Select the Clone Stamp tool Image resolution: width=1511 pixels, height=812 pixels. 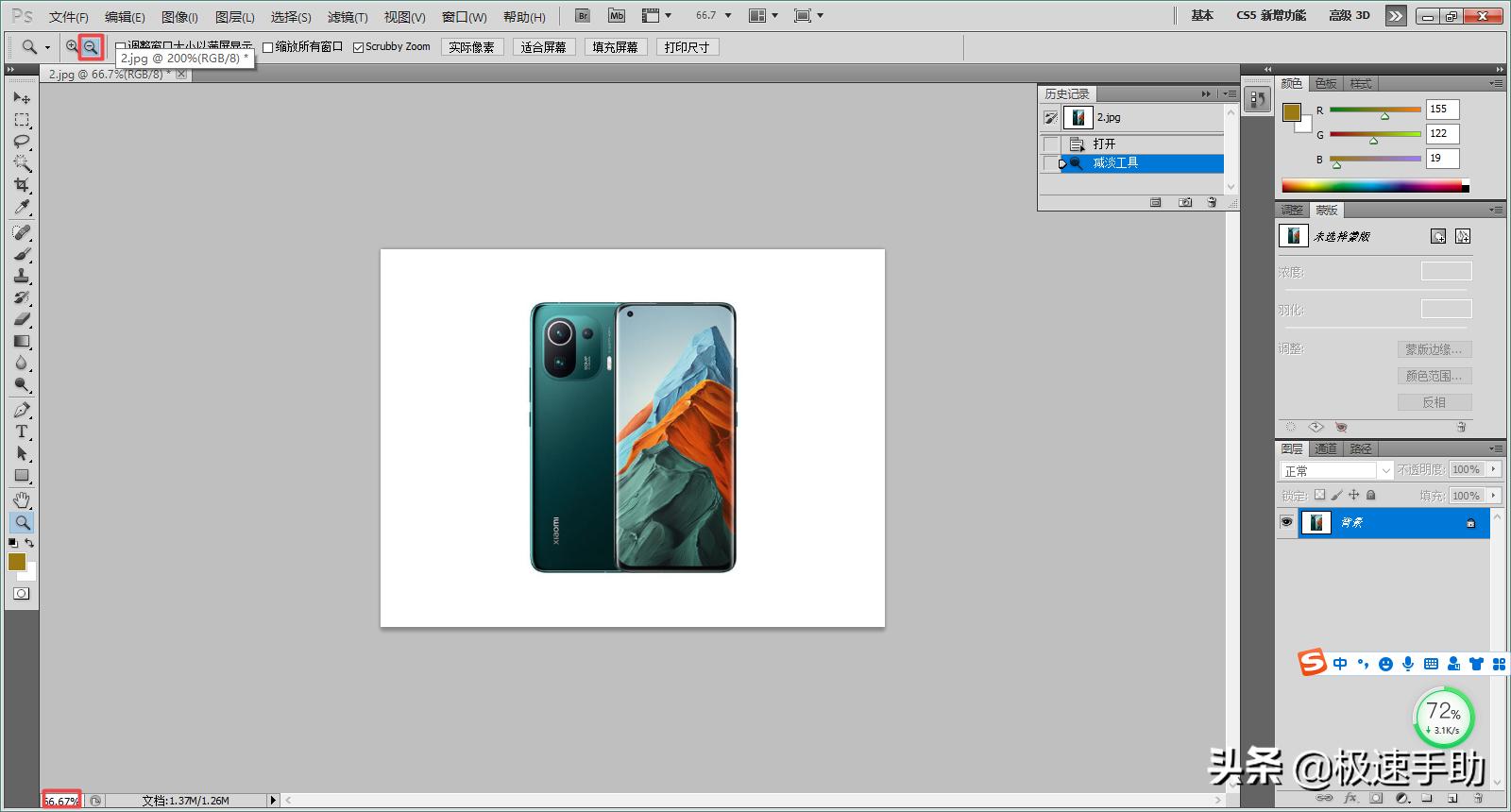22,276
